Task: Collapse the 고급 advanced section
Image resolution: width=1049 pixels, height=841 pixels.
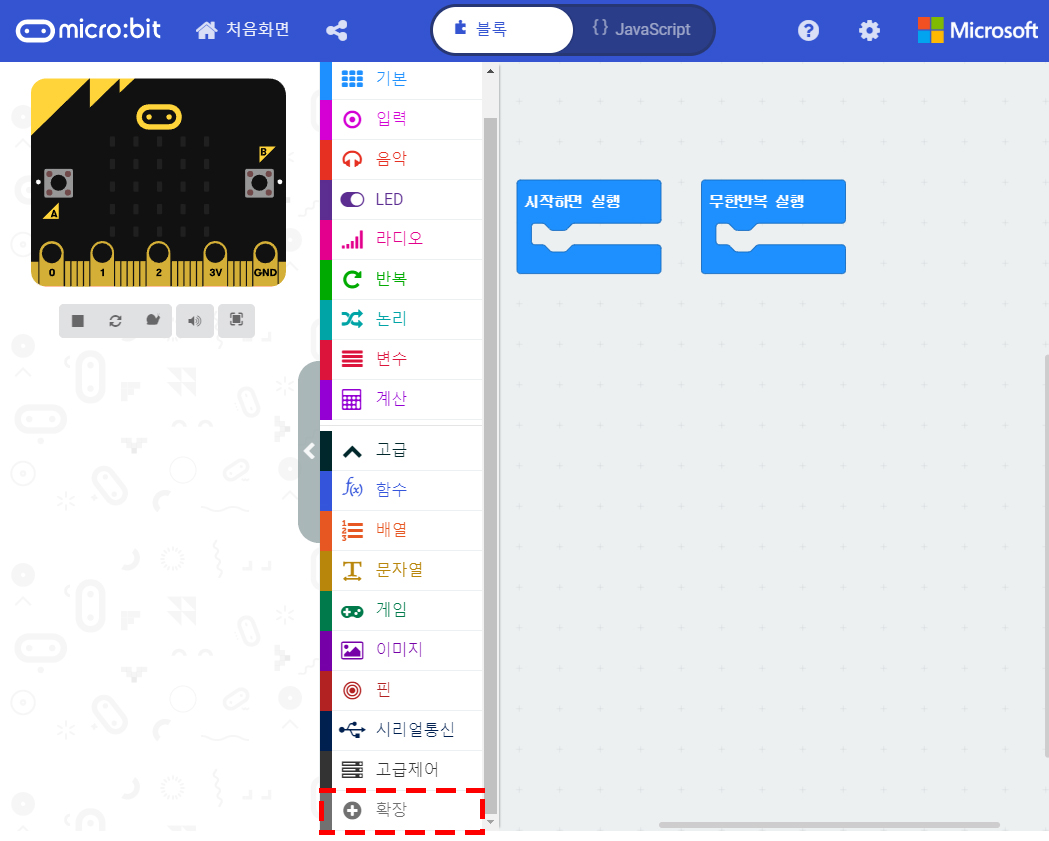Action: point(401,450)
